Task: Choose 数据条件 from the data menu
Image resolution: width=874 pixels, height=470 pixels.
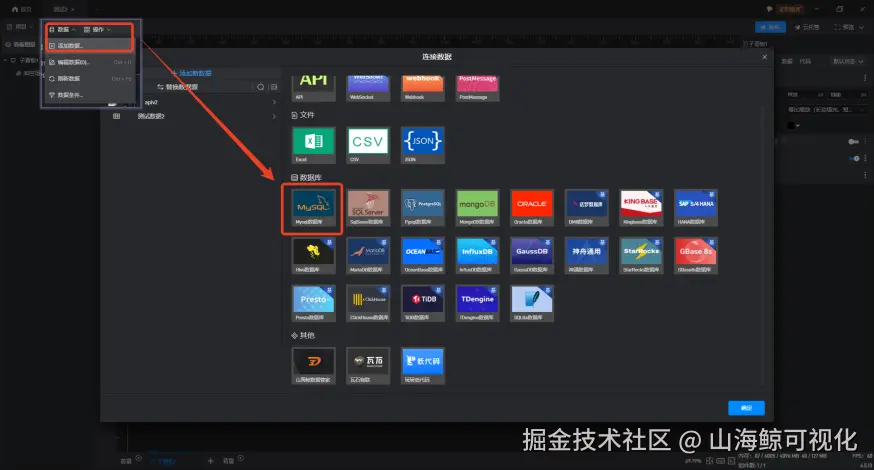Action: [x=89, y=95]
